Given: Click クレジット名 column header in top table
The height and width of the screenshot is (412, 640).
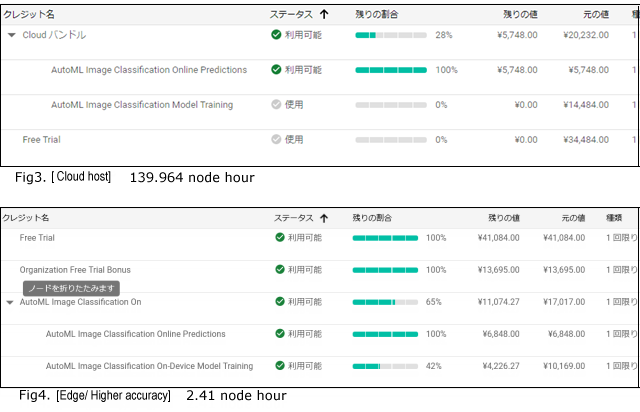Looking at the screenshot, I should point(29,15).
